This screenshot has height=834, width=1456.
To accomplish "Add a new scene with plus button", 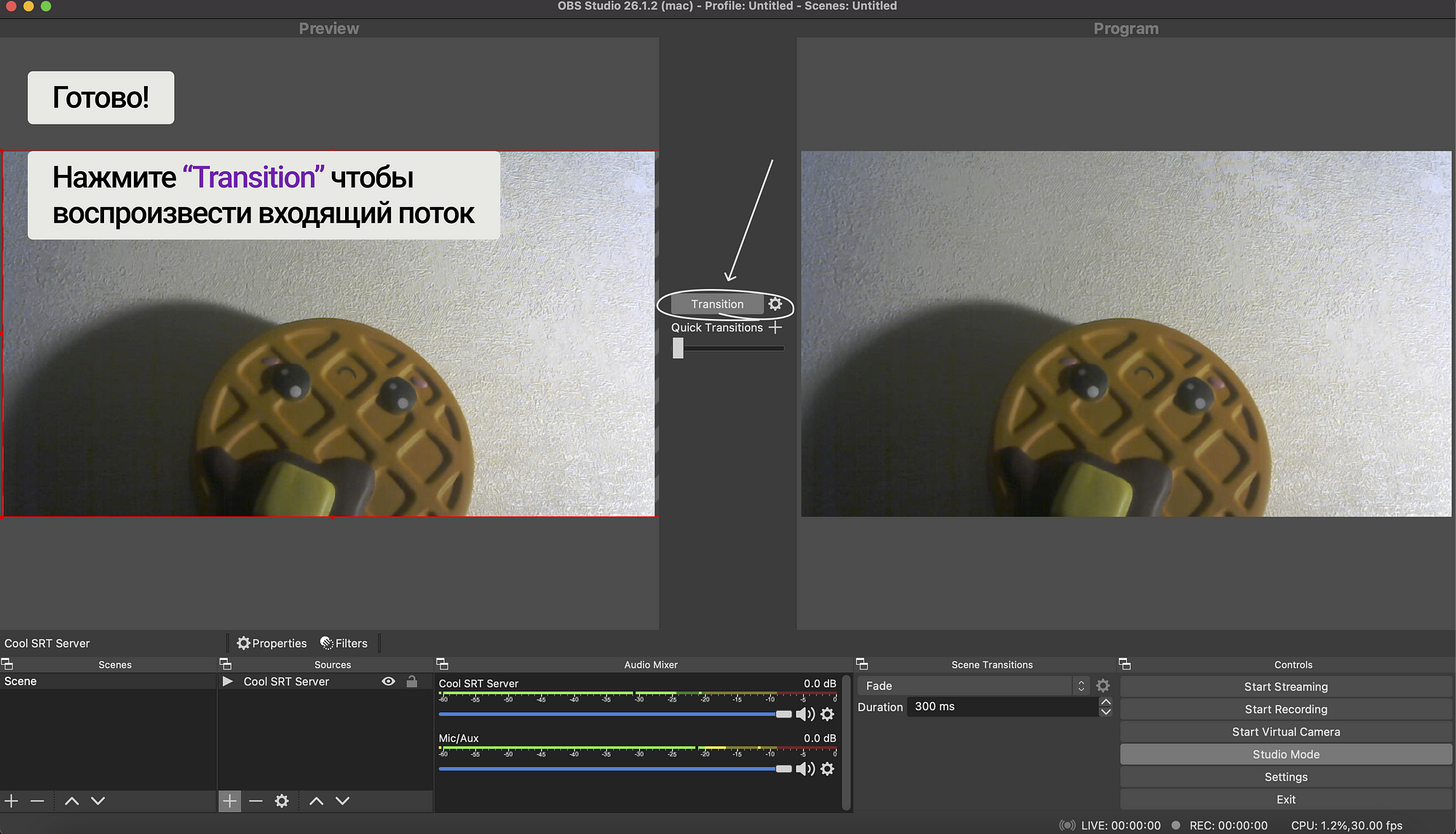I will [x=12, y=801].
